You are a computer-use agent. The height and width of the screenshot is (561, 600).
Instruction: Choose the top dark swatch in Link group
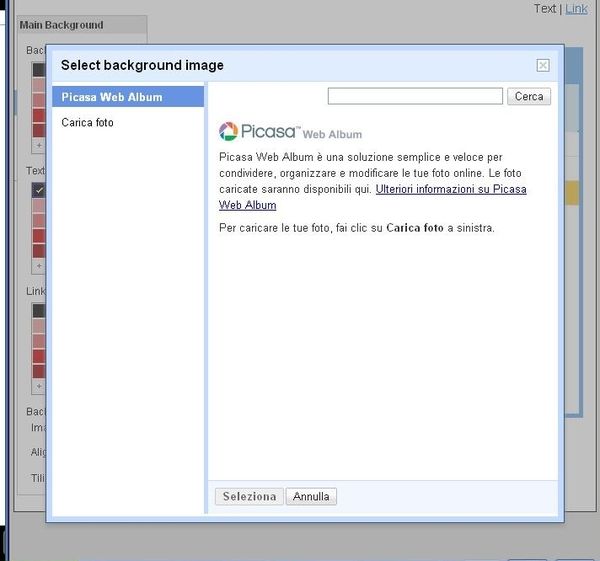(39, 310)
